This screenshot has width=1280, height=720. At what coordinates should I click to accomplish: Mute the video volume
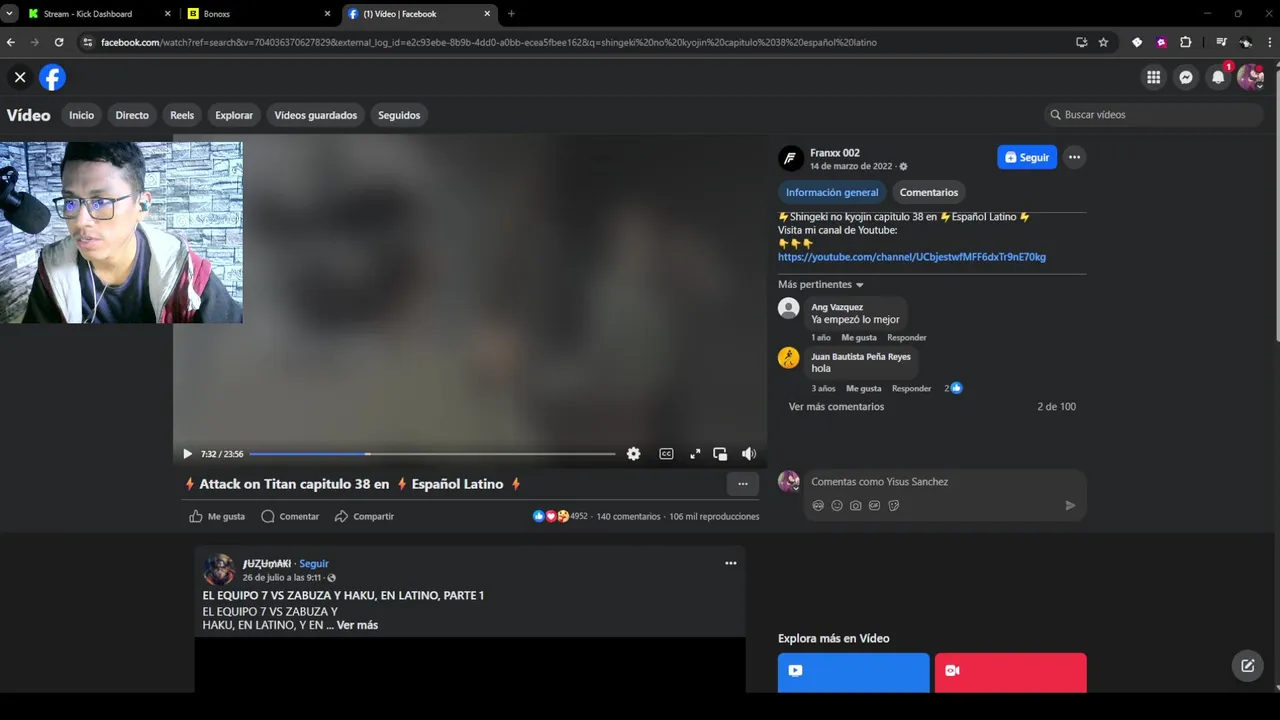[x=748, y=454]
